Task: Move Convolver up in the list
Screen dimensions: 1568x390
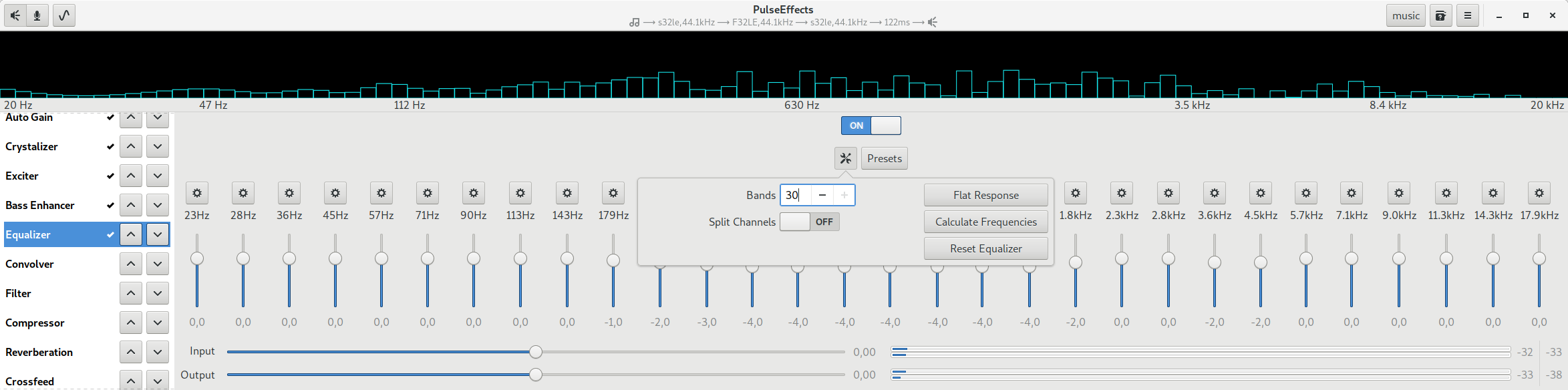Action: 131,264
